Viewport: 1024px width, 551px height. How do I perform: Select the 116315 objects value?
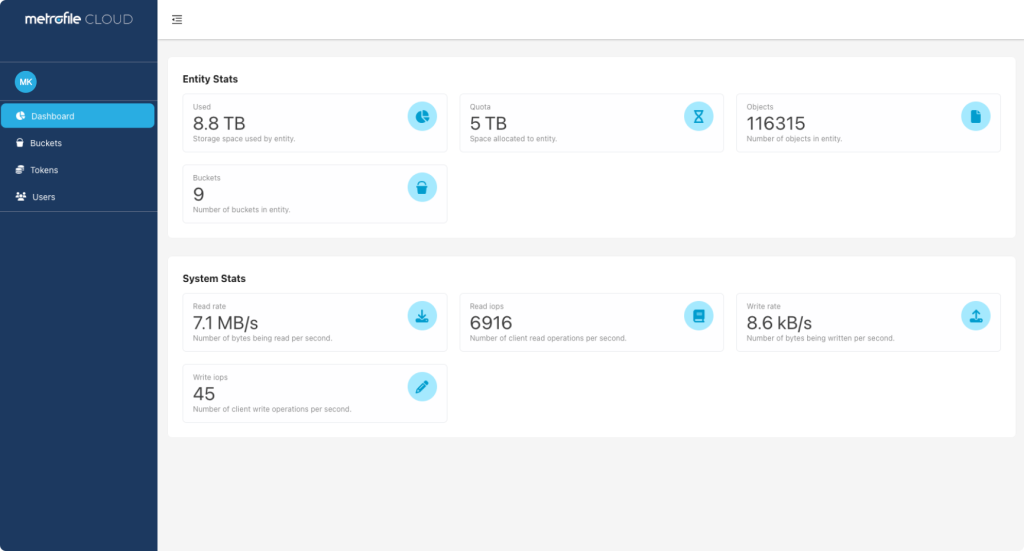[776, 123]
